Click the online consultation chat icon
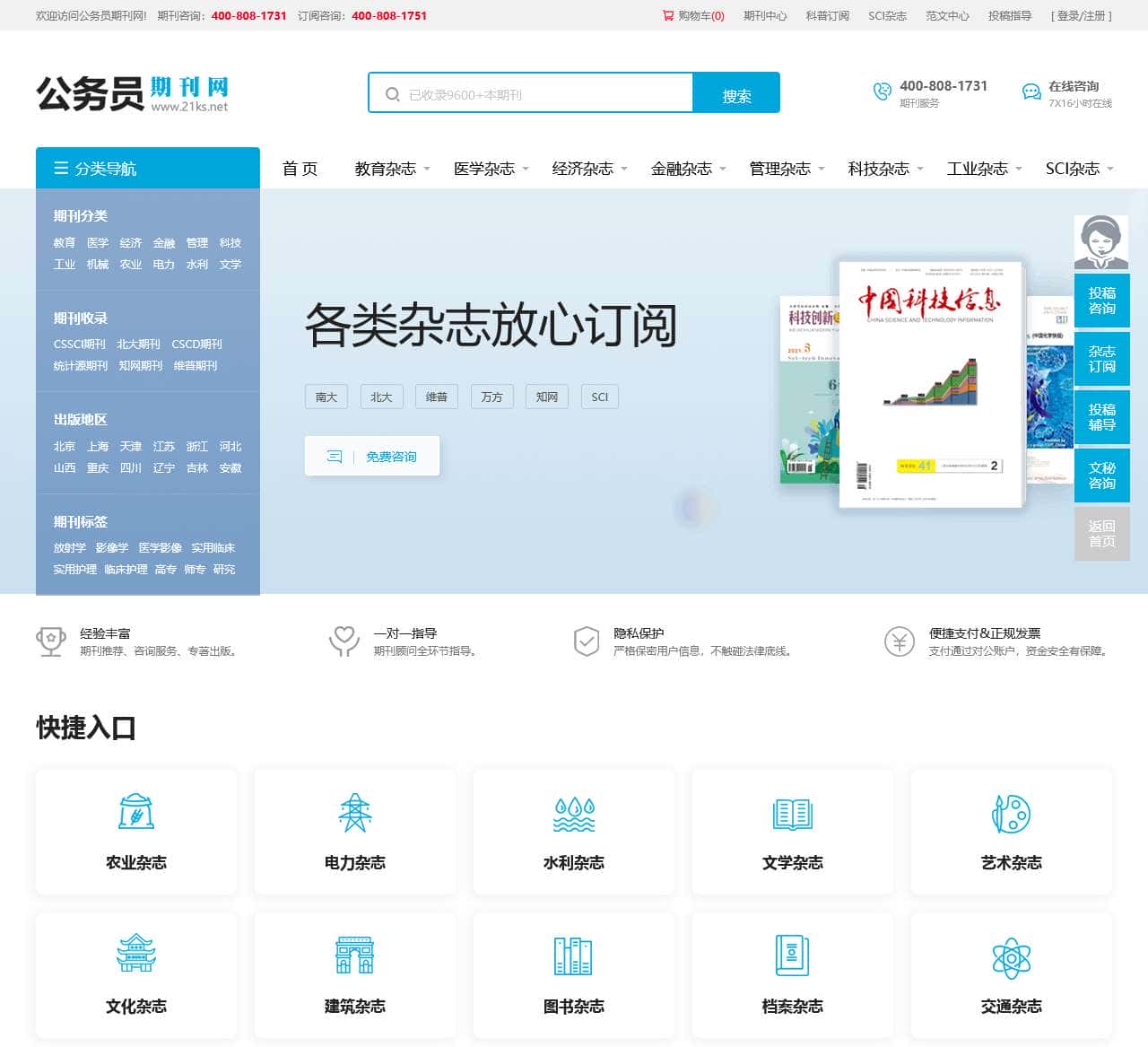The width and height of the screenshot is (1148, 1047). (x=1029, y=92)
